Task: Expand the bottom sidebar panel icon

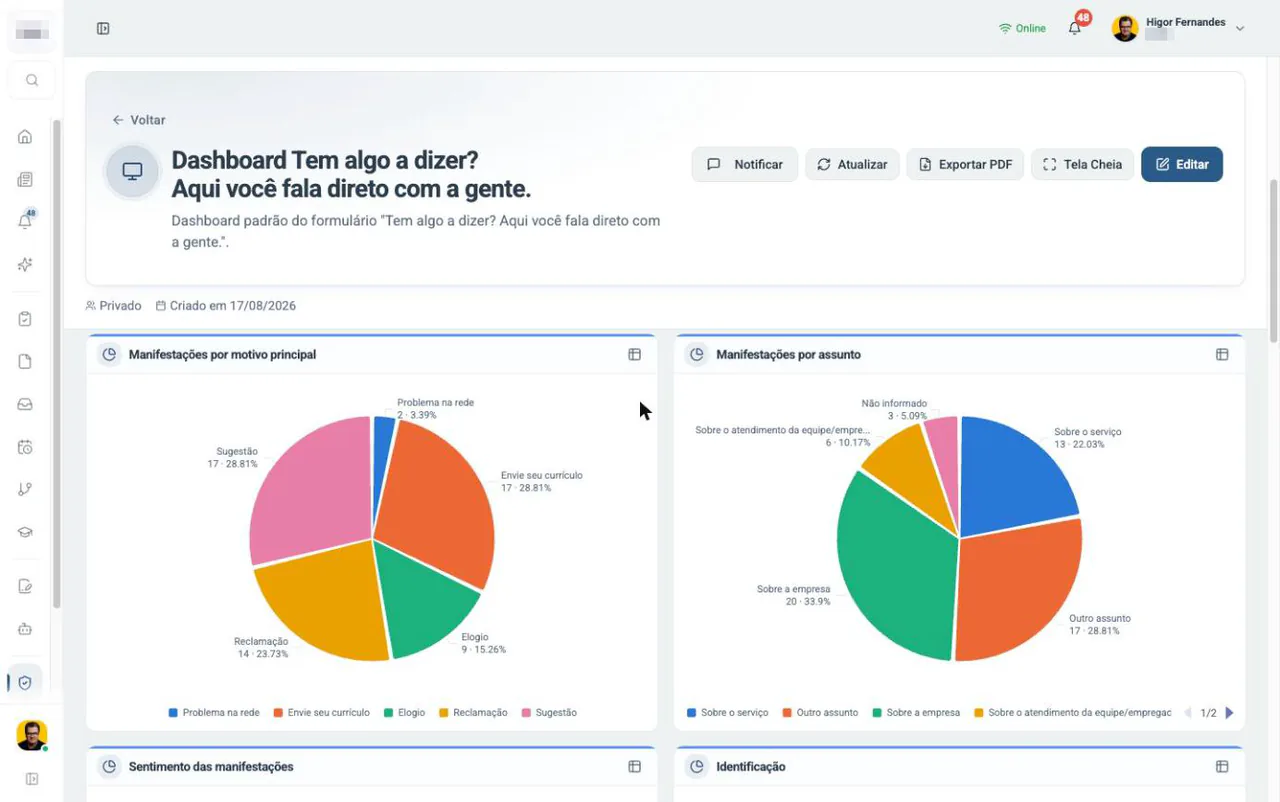Action: click(x=32, y=778)
